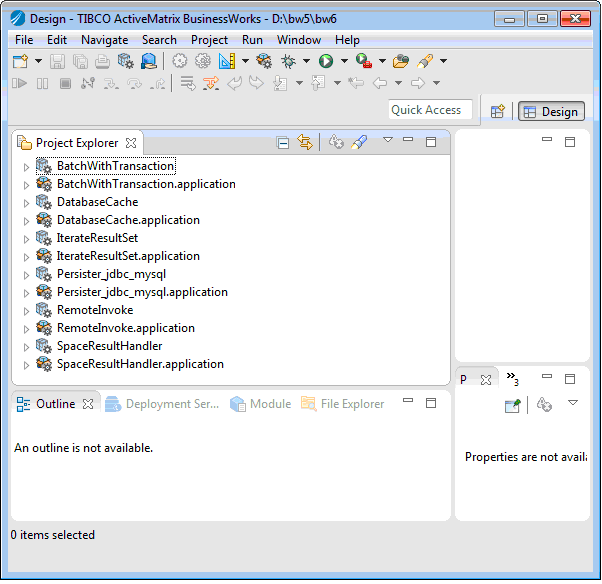Switch to the Deployment Servers tab
Viewport: 602px width, 584px height.
pyautogui.click(x=162, y=404)
